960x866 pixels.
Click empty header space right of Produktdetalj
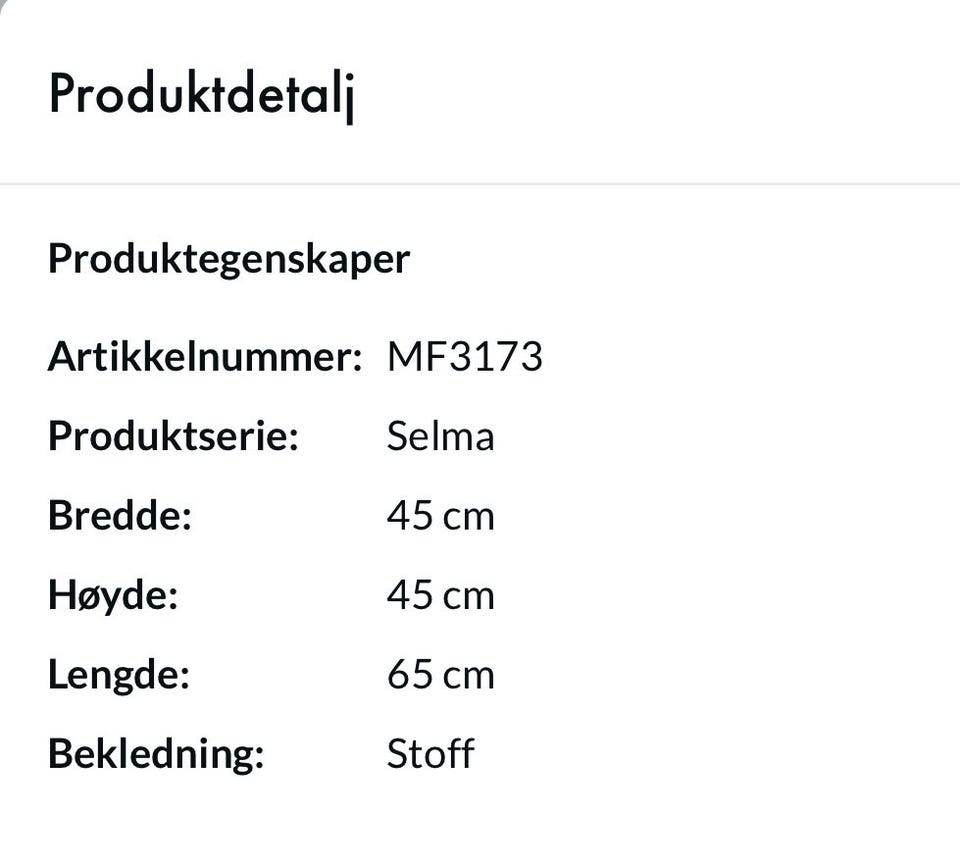[x=650, y=96]
